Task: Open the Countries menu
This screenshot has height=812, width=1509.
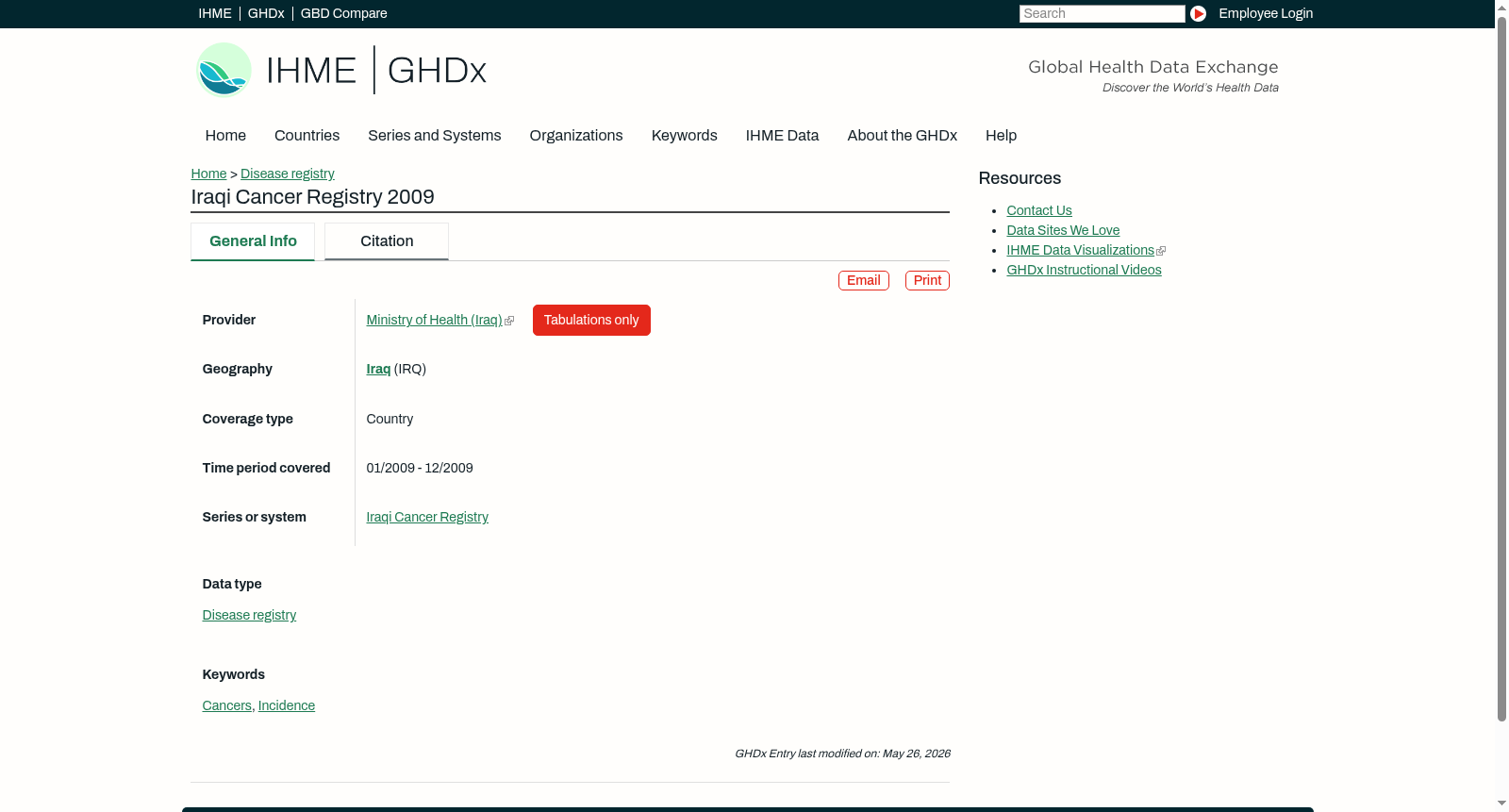Action: click(307, 135)
